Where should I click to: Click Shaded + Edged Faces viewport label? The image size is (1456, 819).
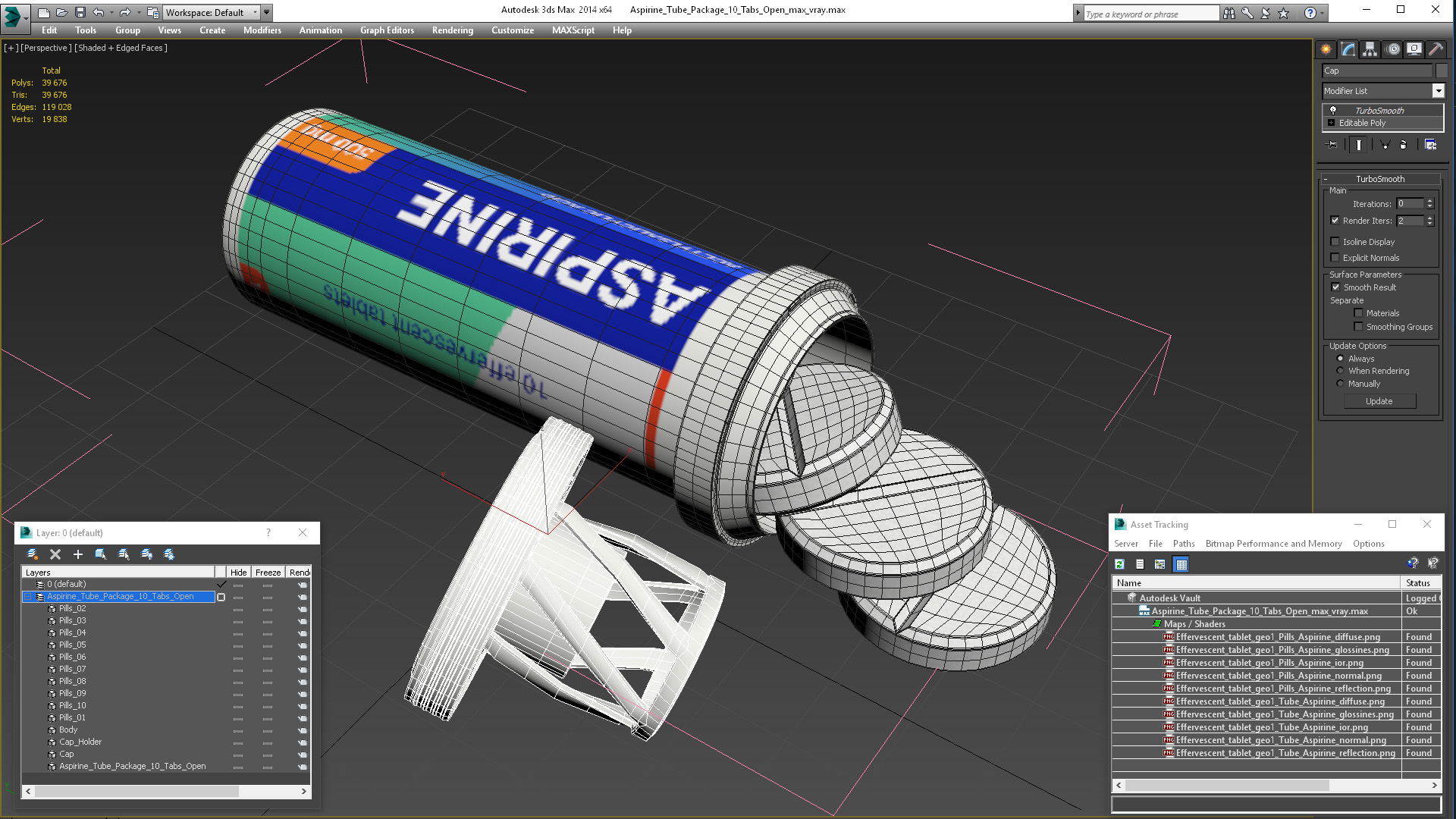pyautogui.click(x=121, y=48)
